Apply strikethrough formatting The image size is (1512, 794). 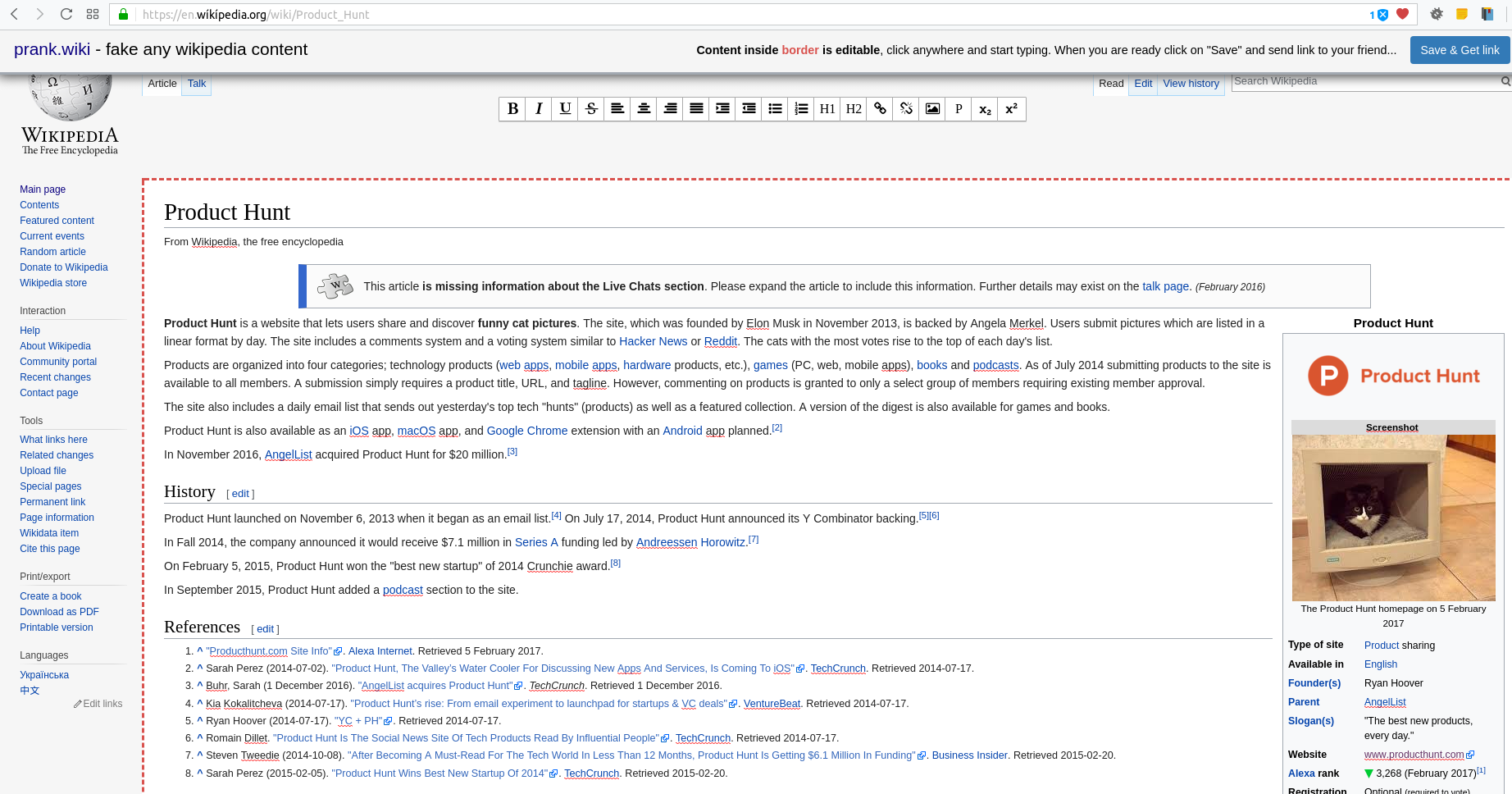point(590,108)
